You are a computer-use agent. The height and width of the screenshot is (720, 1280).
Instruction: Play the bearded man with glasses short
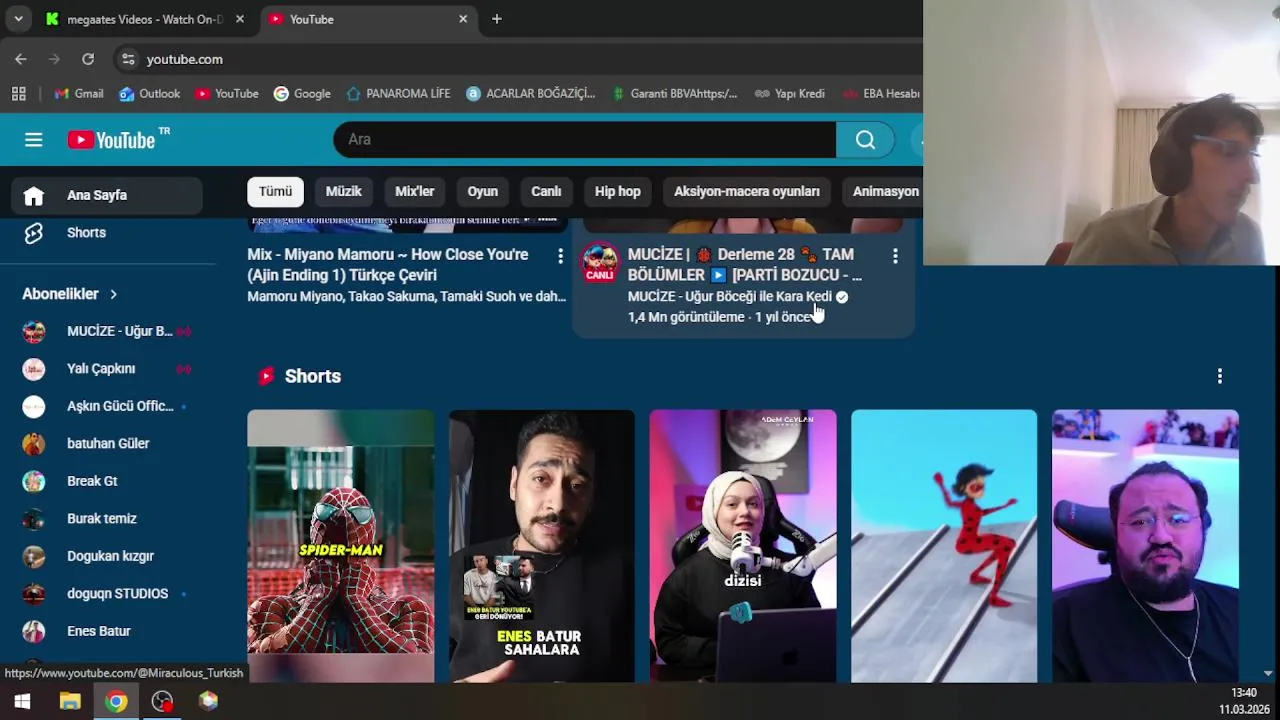coord(1145,545)
